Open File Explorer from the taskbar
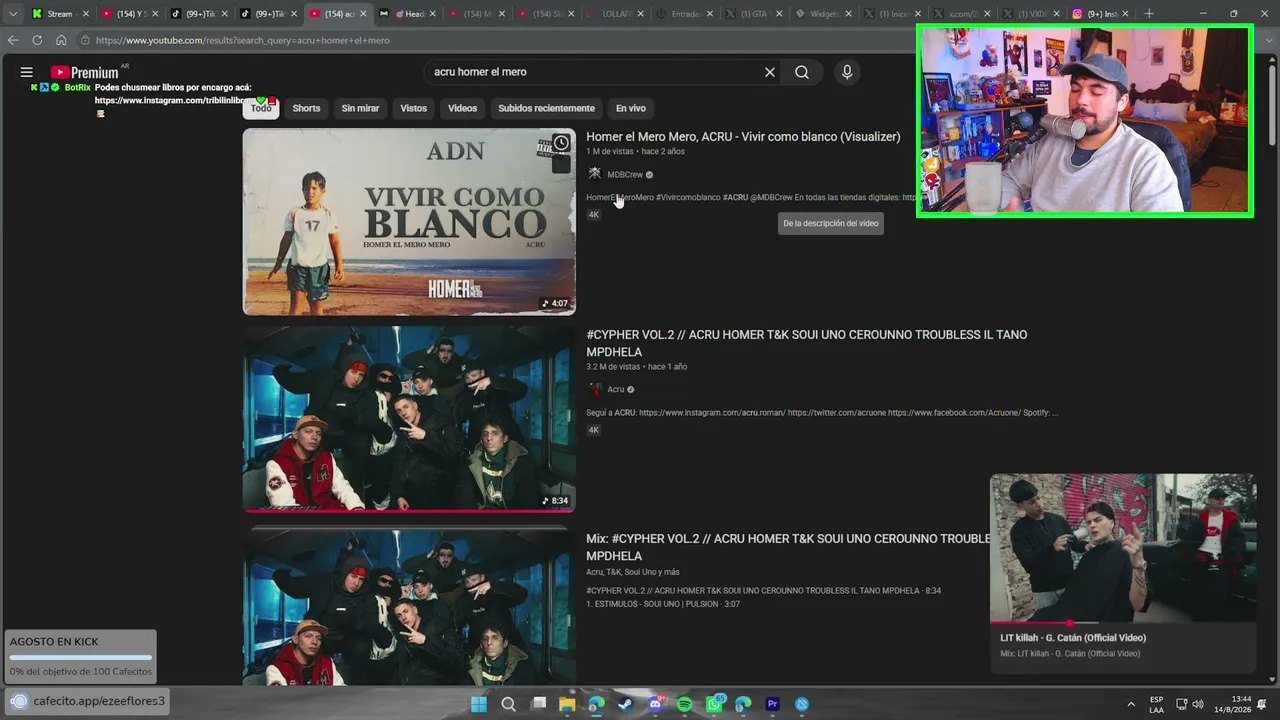This screenshot has width=1280, height=720. coord(567,704)
